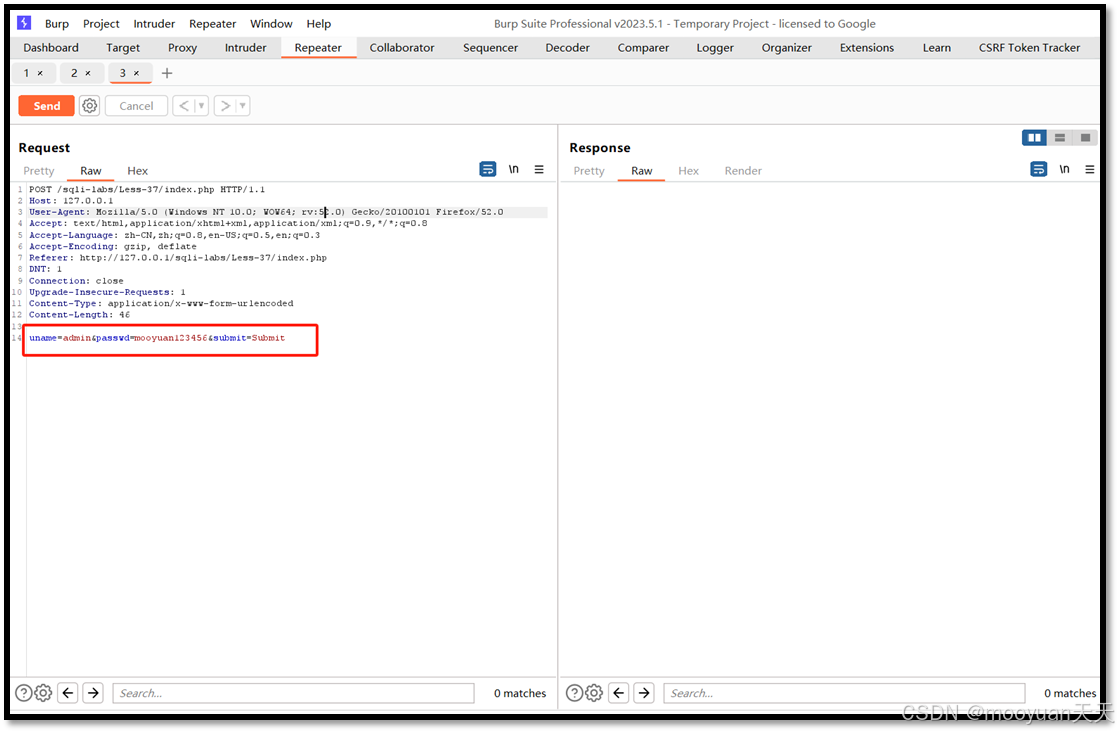Jump to previous Response search match
Screen dimensions: 1119x733
pos(619,692)
